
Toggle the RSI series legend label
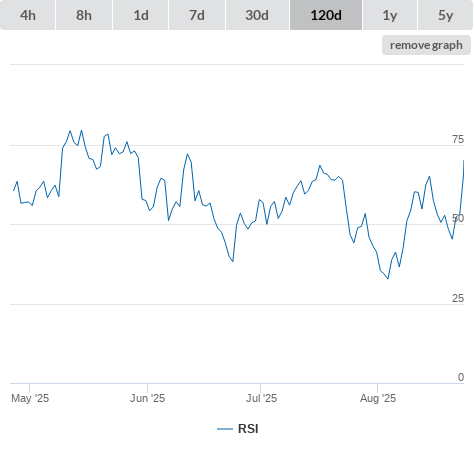click(248, 429)
